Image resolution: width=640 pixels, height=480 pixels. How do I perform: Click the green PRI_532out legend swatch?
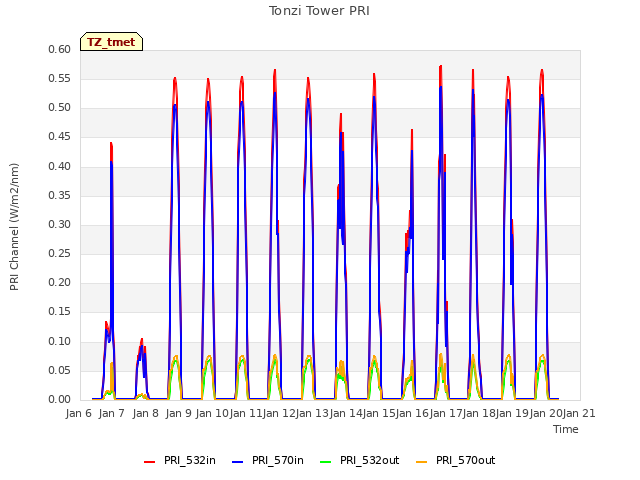tap(326, 462)
